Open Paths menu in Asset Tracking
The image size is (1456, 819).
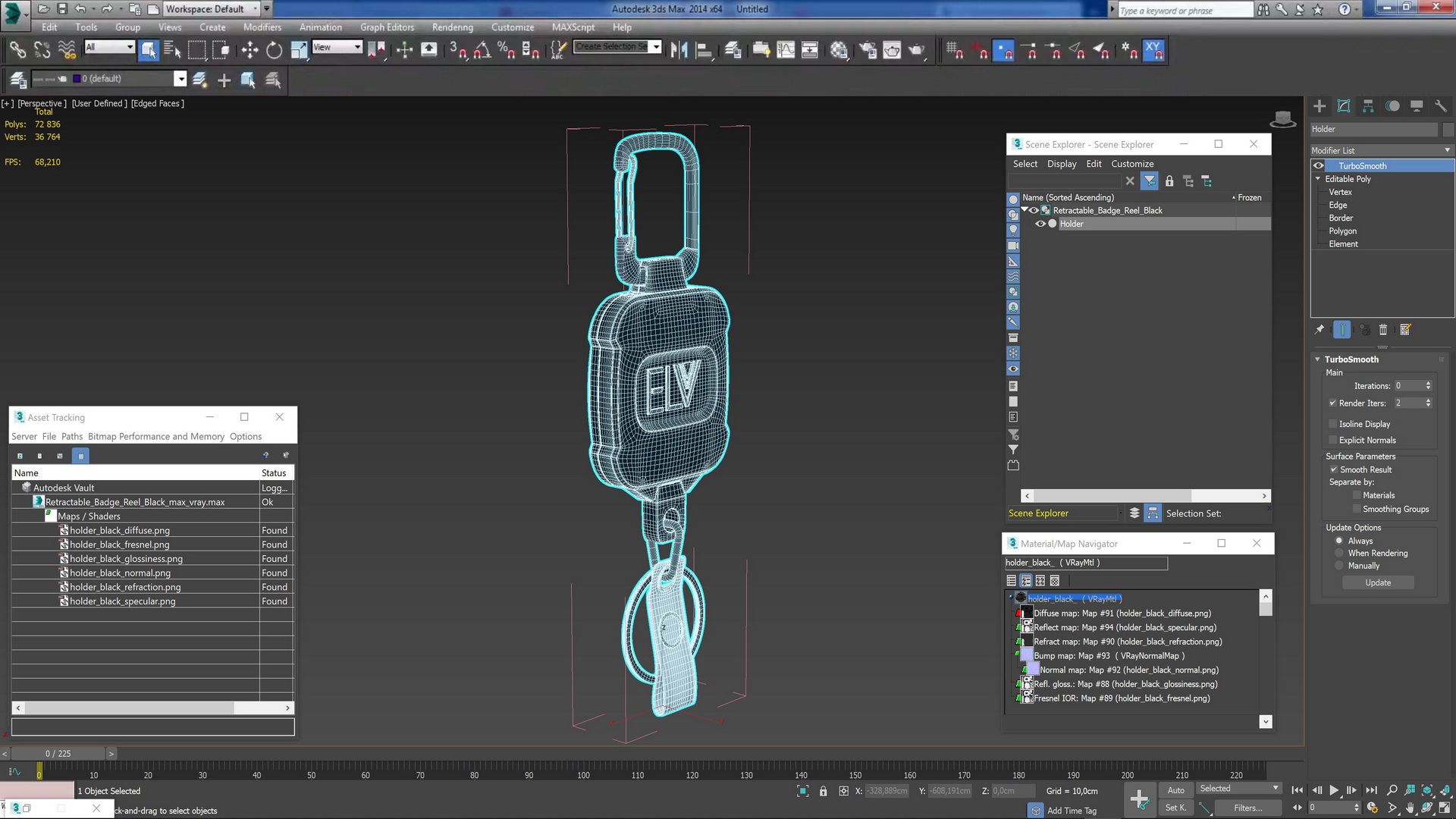[72, 437]
